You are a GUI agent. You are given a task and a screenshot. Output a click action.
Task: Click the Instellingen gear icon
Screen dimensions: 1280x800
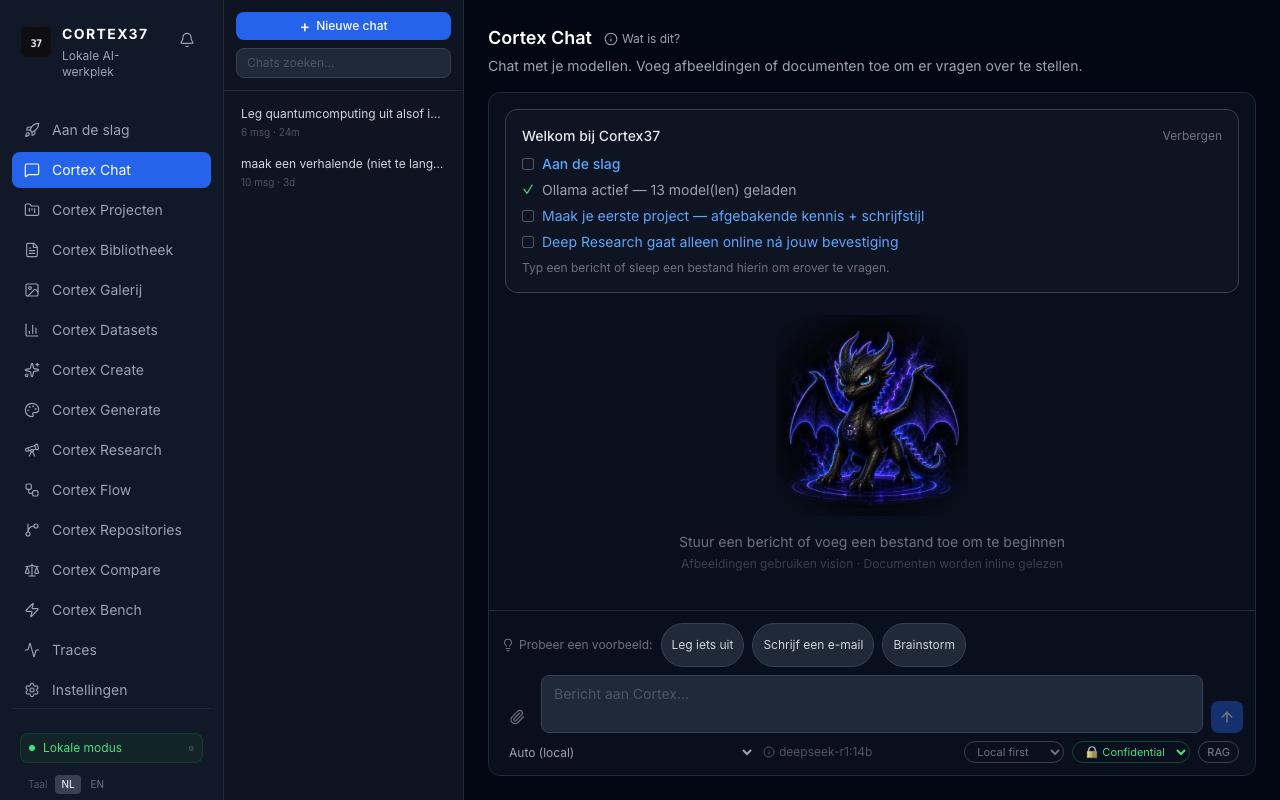(x=32, y=690)
